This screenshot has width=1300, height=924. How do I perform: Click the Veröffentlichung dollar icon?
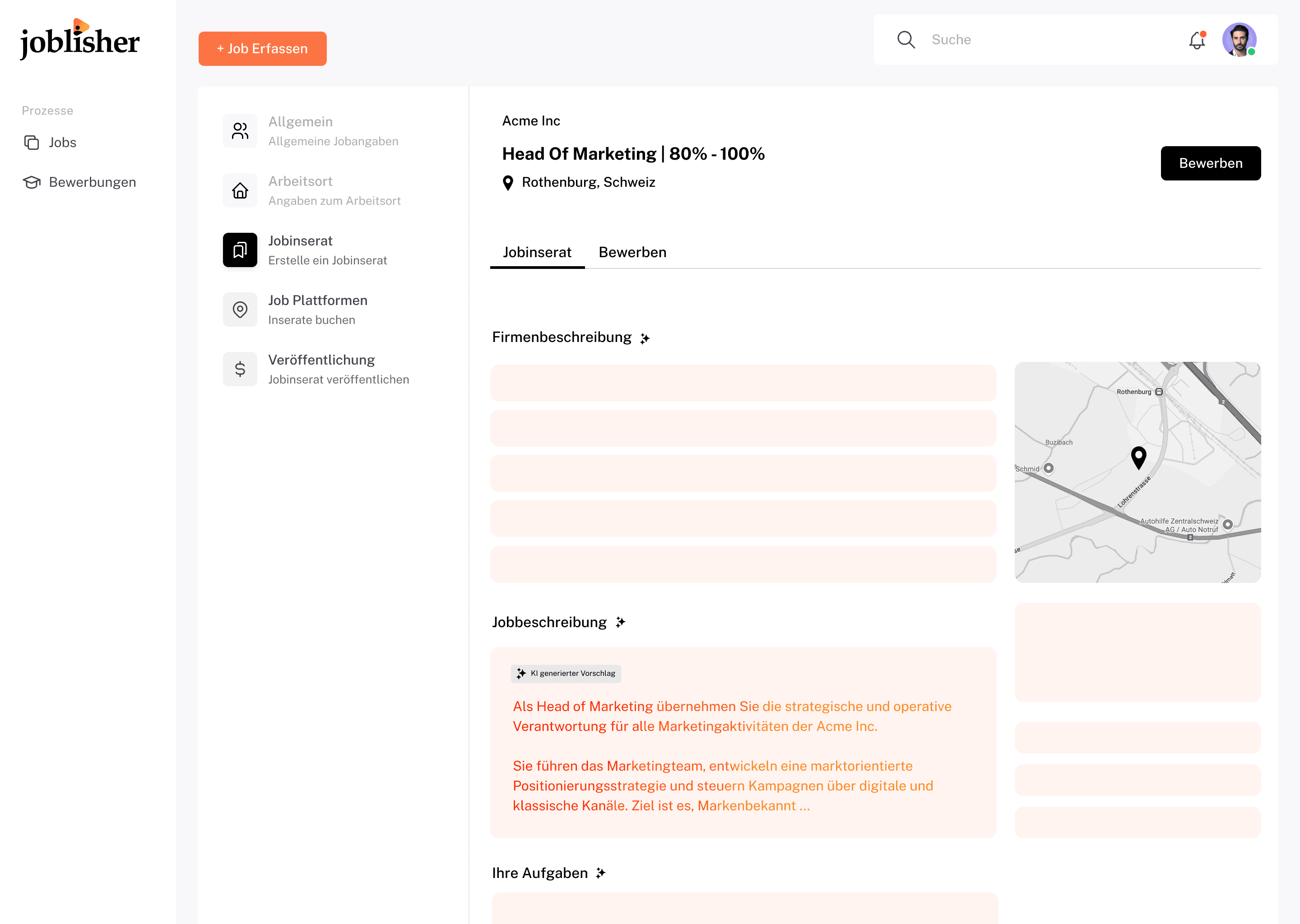[x=240, y=369]
